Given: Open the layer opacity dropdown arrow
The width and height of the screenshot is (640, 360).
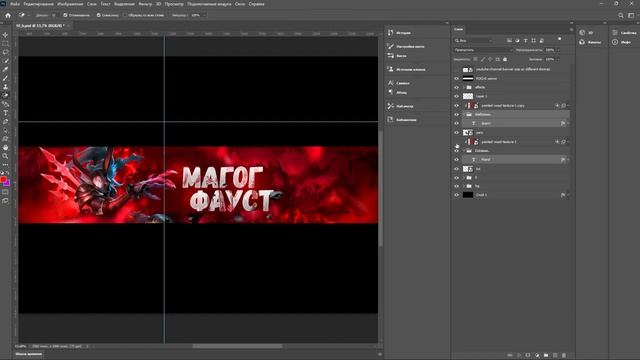Looking at the screenshot, I should tap(558, 50).
